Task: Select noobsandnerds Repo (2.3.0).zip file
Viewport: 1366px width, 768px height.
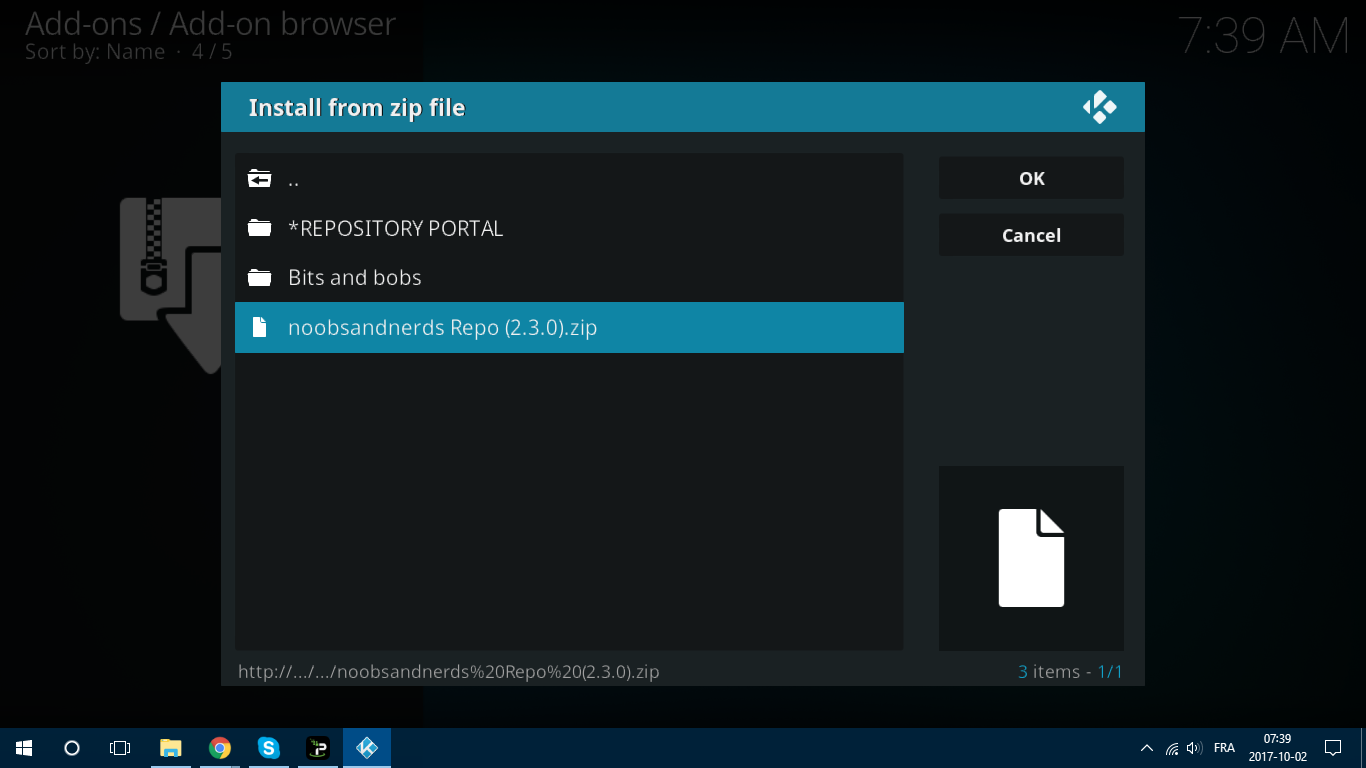Action: coord(442,327)
